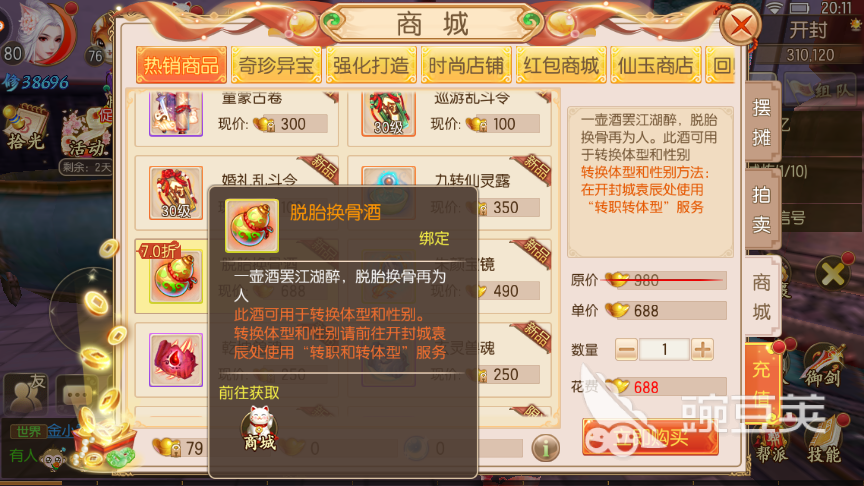The width and height of the screenshot is (864, 486).
Task: Decrease quantity with the minus button
Action: pyautogui.click(x=627, y=349)
